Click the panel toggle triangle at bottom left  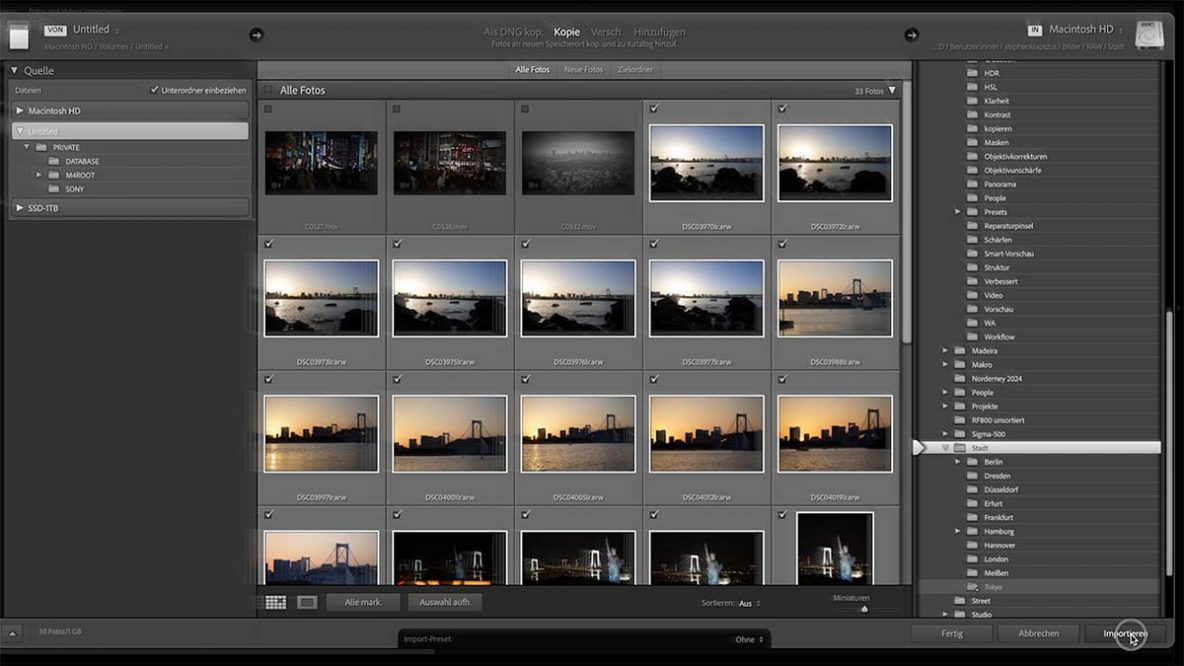(14, 632)
